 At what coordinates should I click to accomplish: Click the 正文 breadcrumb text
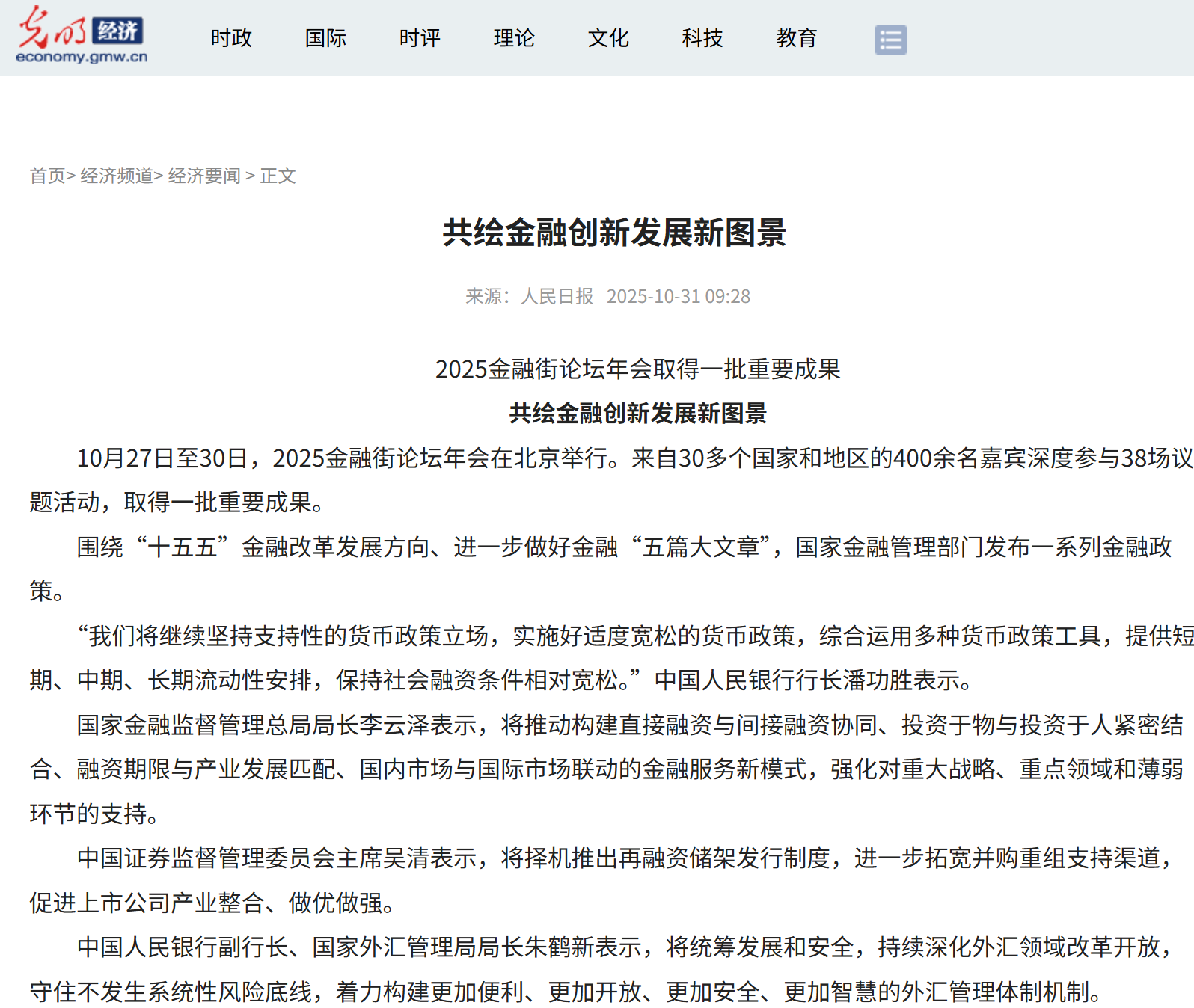(278, 176)
